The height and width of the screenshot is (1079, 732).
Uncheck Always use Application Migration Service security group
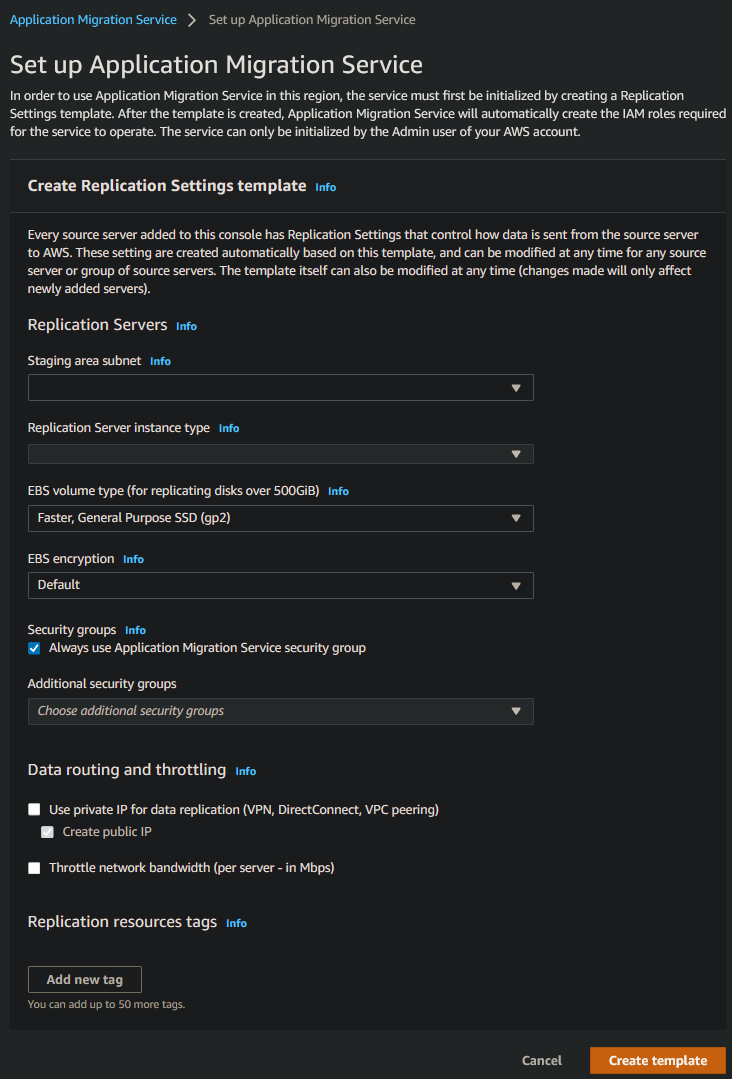pyautogui.click(x=33, y=647)
